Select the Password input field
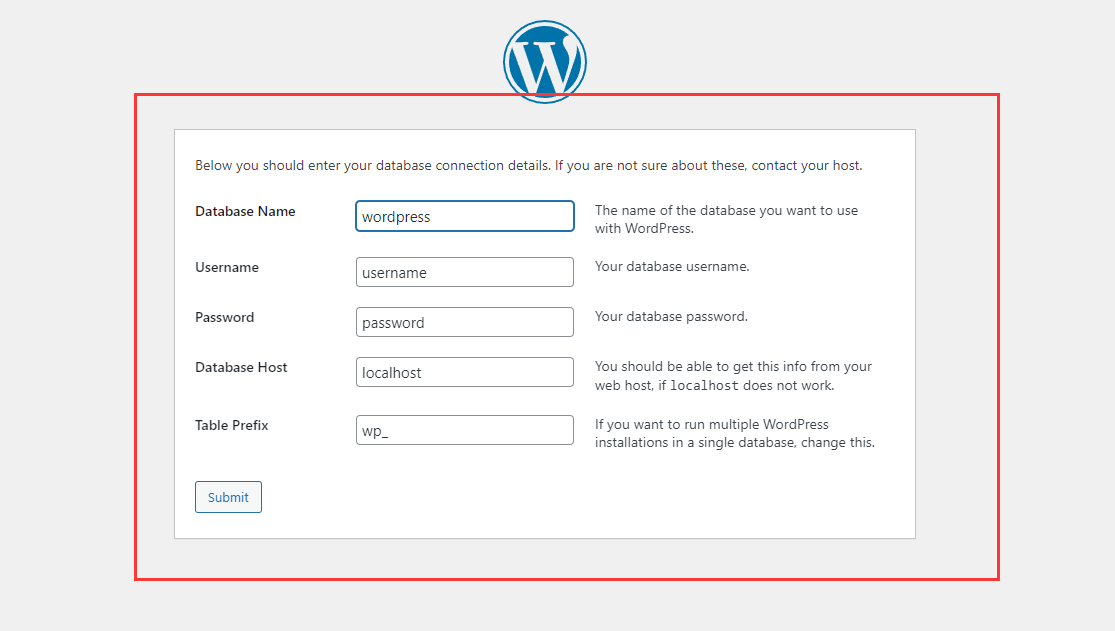Screen dimensions: 1115x631 [464, 322]
